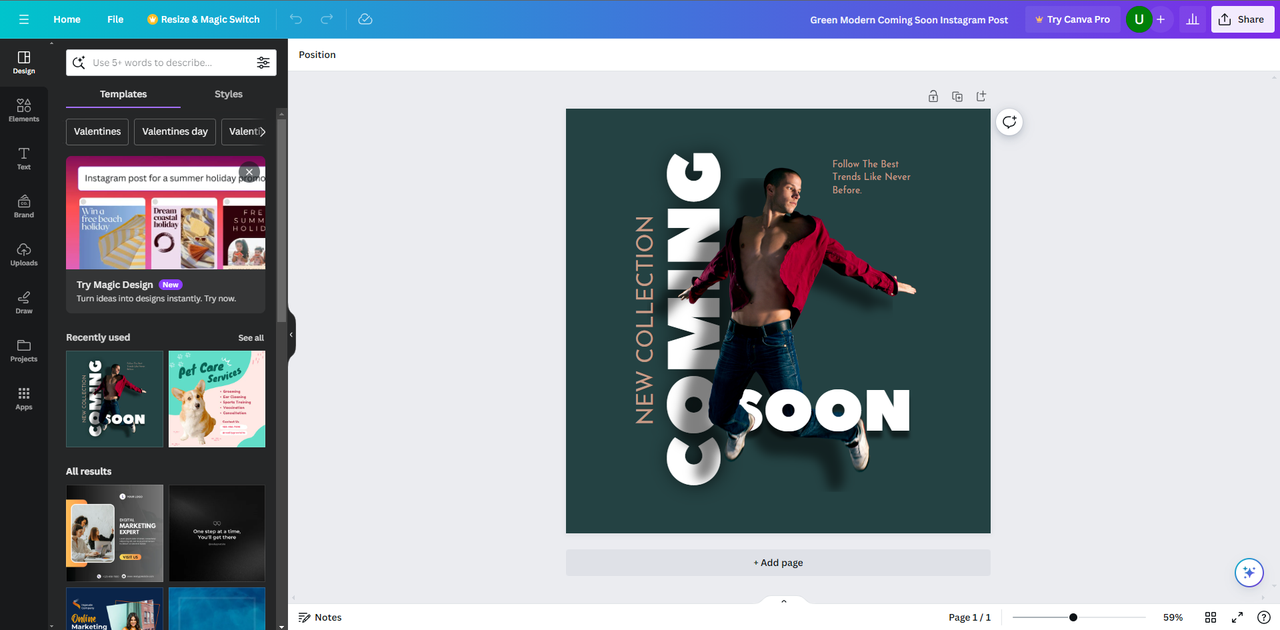
Task: Open the analytics chart icon
Action: [1192, 19]
